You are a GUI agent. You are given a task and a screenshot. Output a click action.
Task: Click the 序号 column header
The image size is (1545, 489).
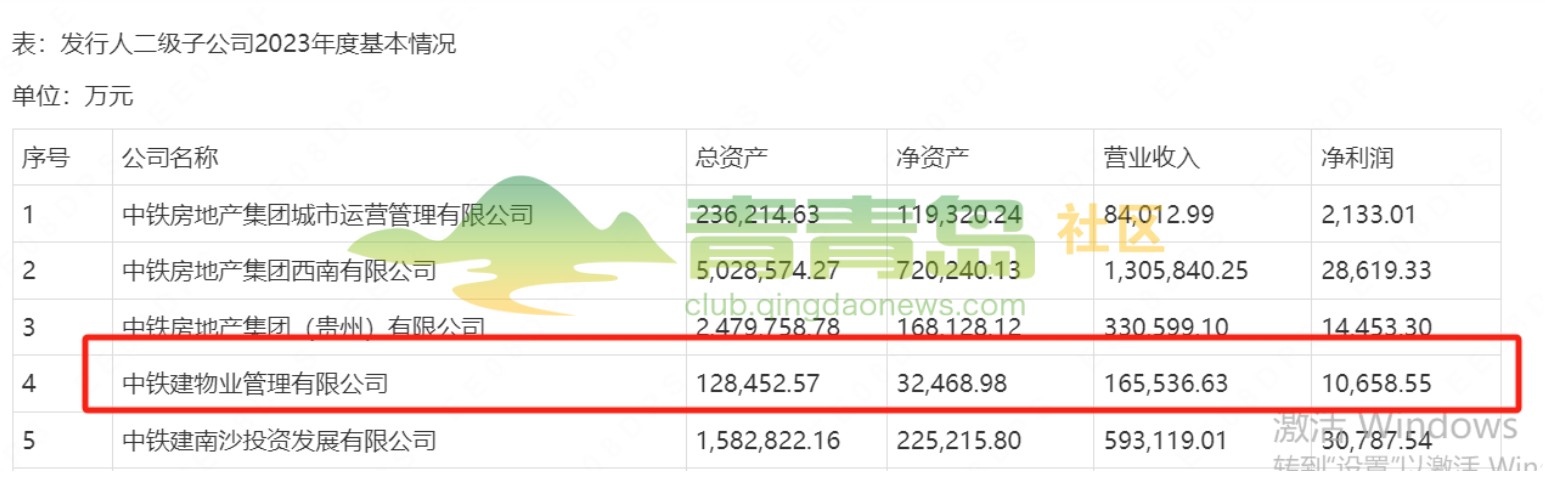47,158
